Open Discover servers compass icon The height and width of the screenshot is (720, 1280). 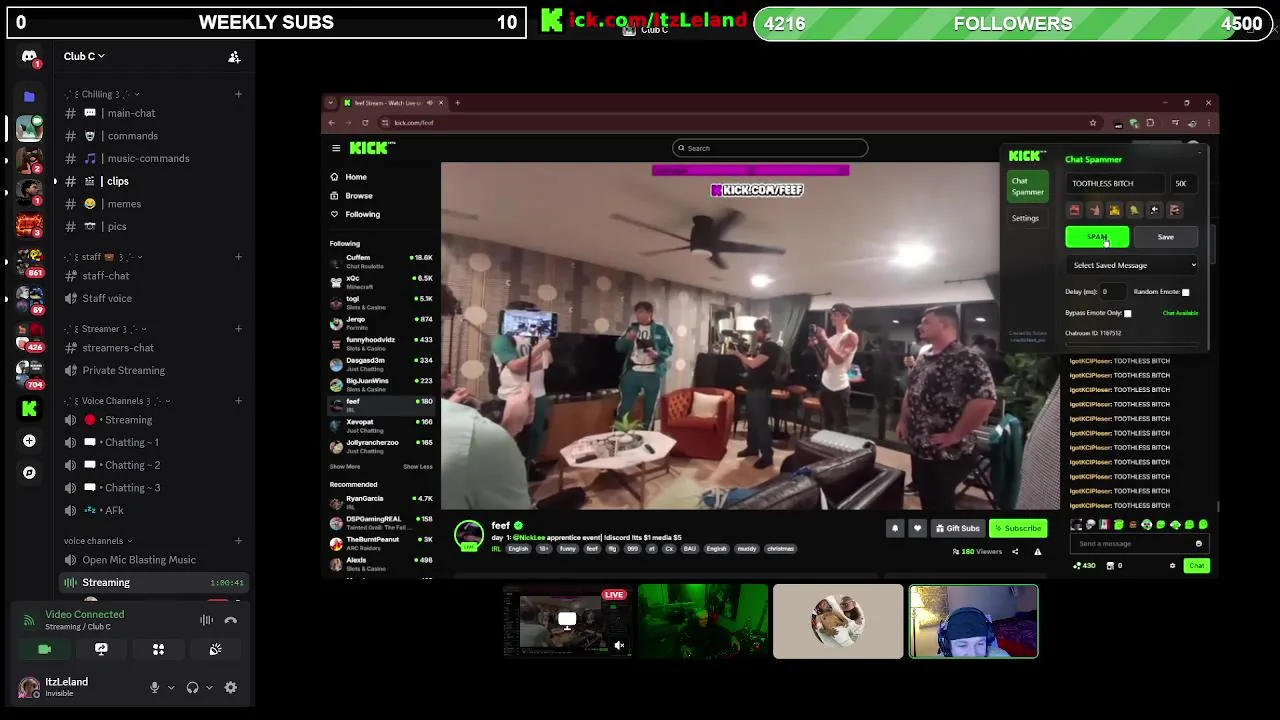tap(29, 473)
